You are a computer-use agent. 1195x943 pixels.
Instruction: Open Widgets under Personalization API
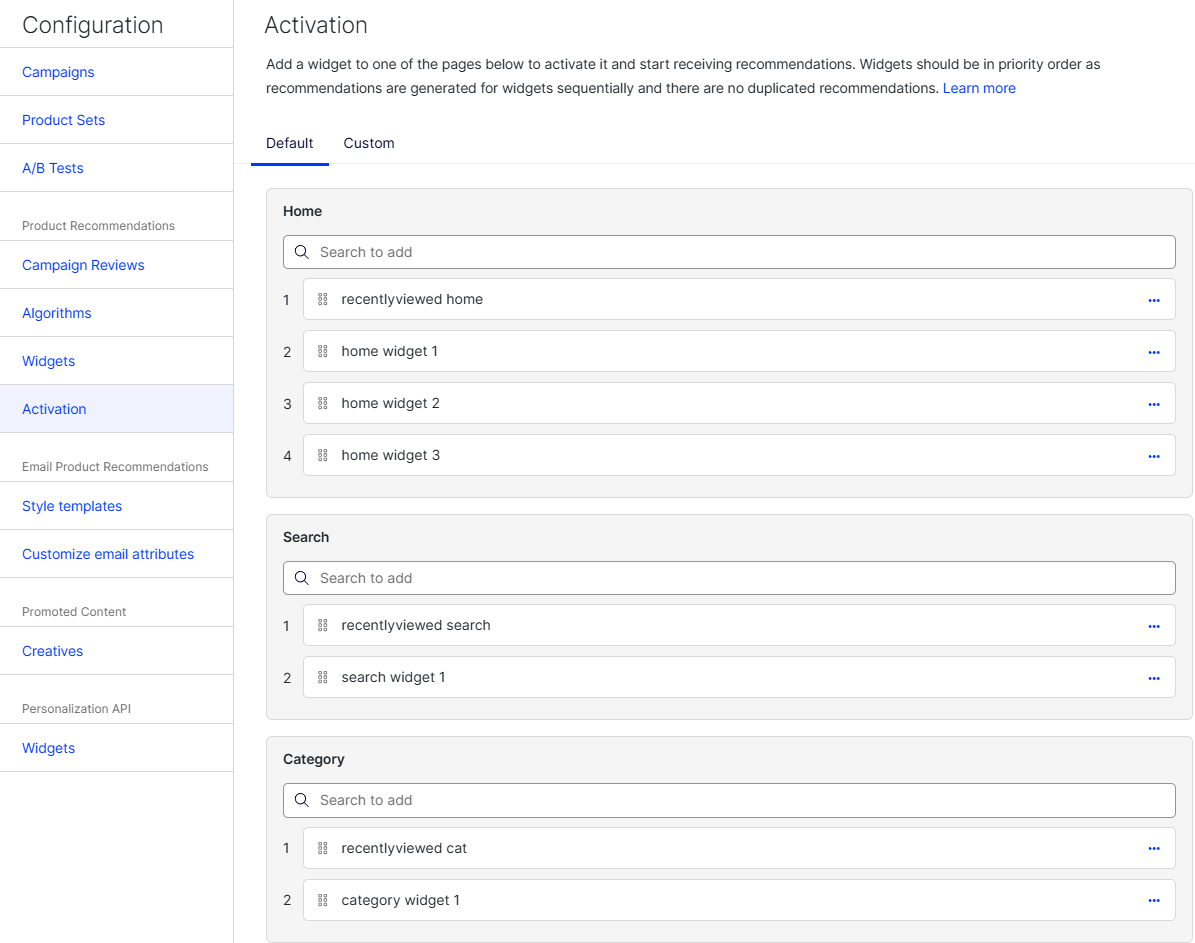(49, 748)
